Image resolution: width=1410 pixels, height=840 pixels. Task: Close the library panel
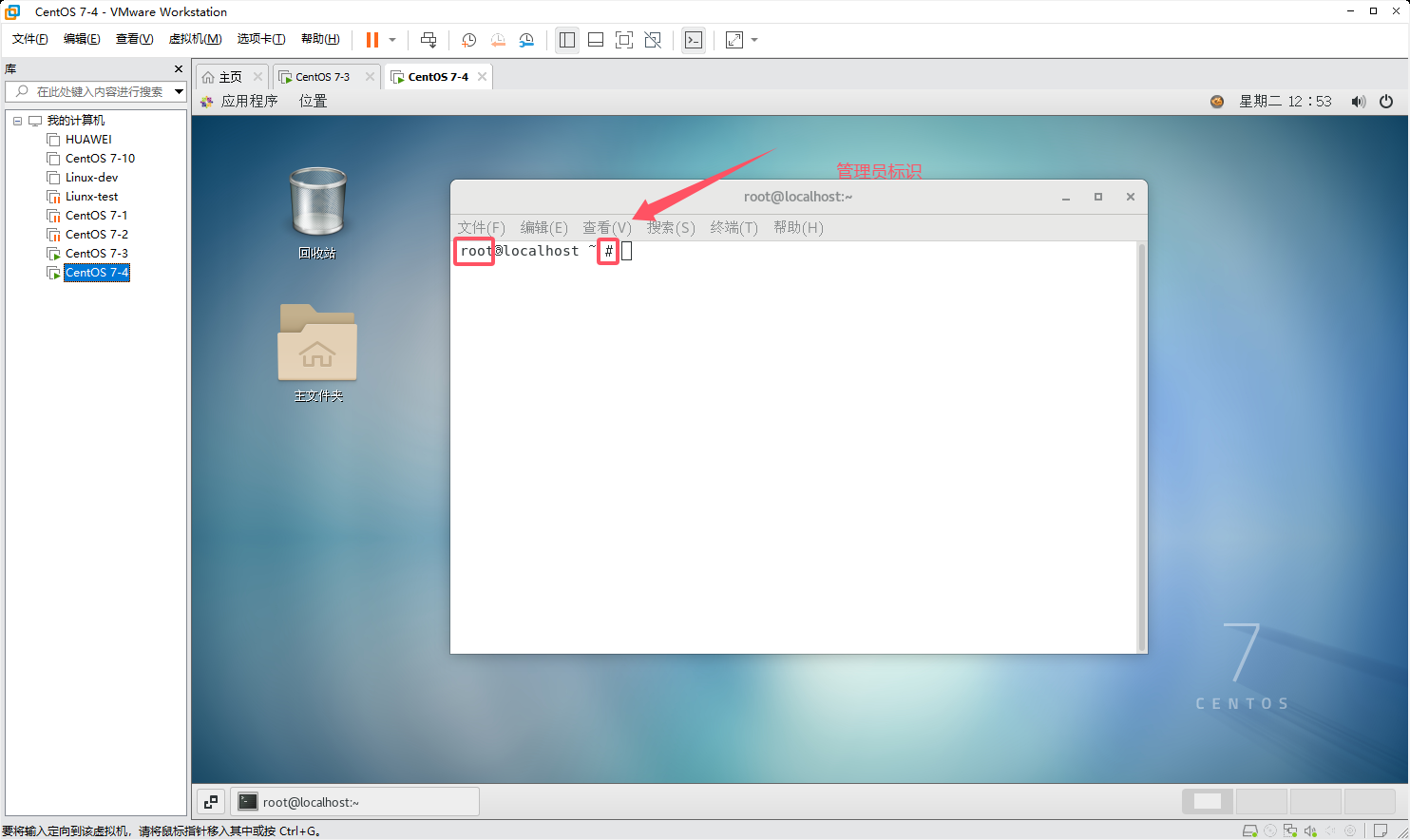pos(179,69)
